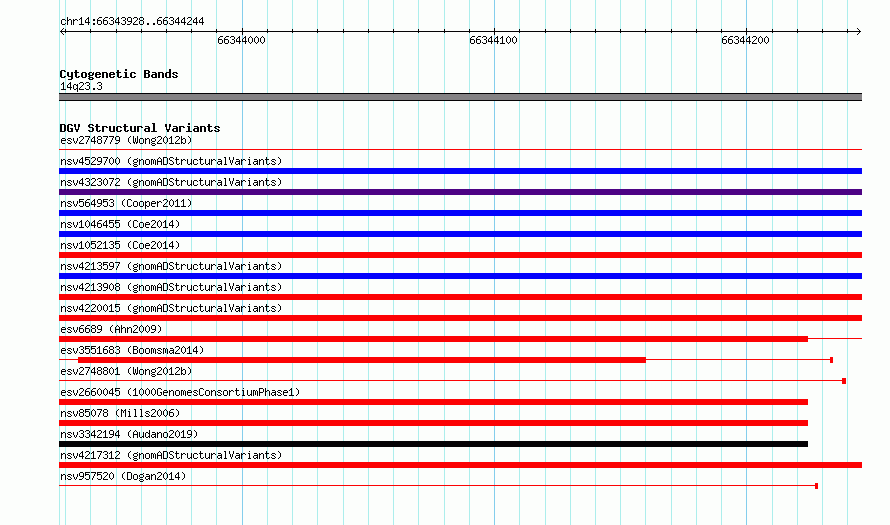Viewport: 890px width, 525px height.
Task: Open variant nsv1052135 (Coe2014) label
Action: click(120, 245)
